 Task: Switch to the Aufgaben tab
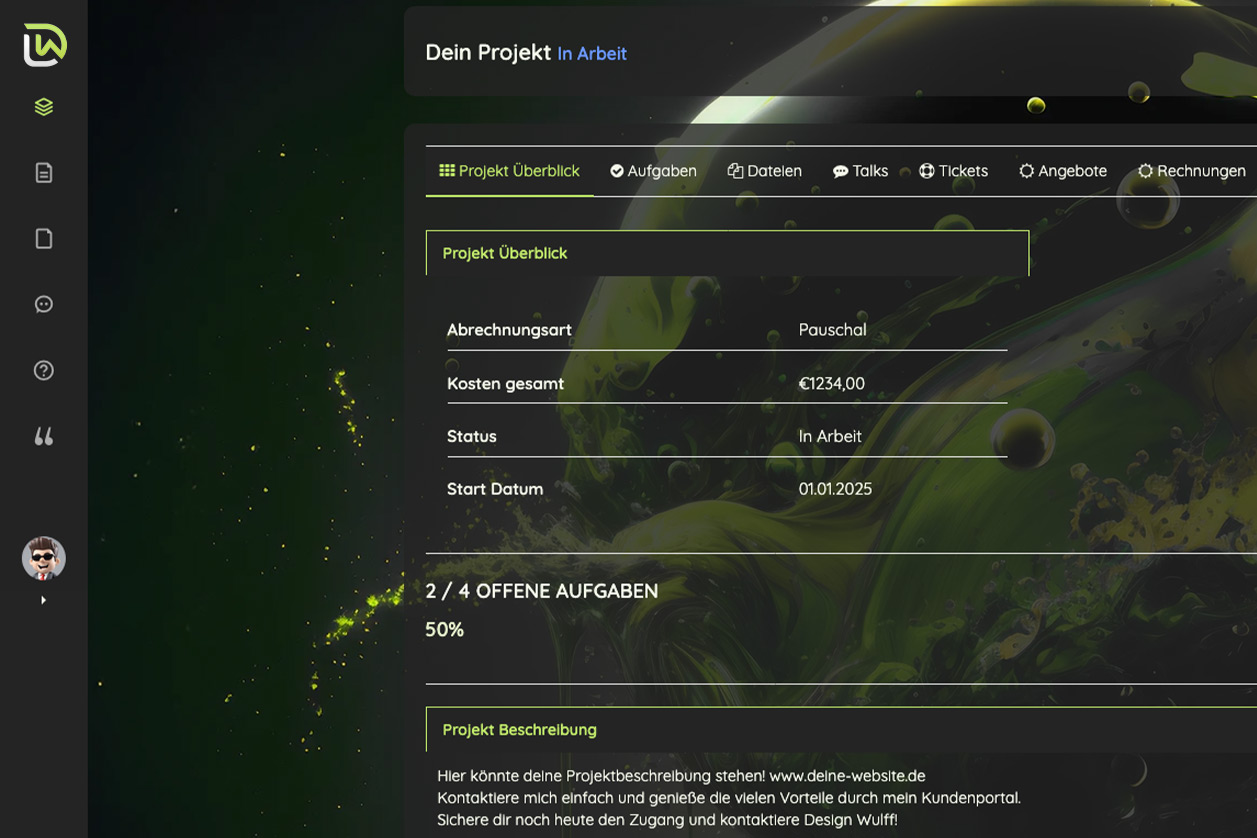pos(653,171)
